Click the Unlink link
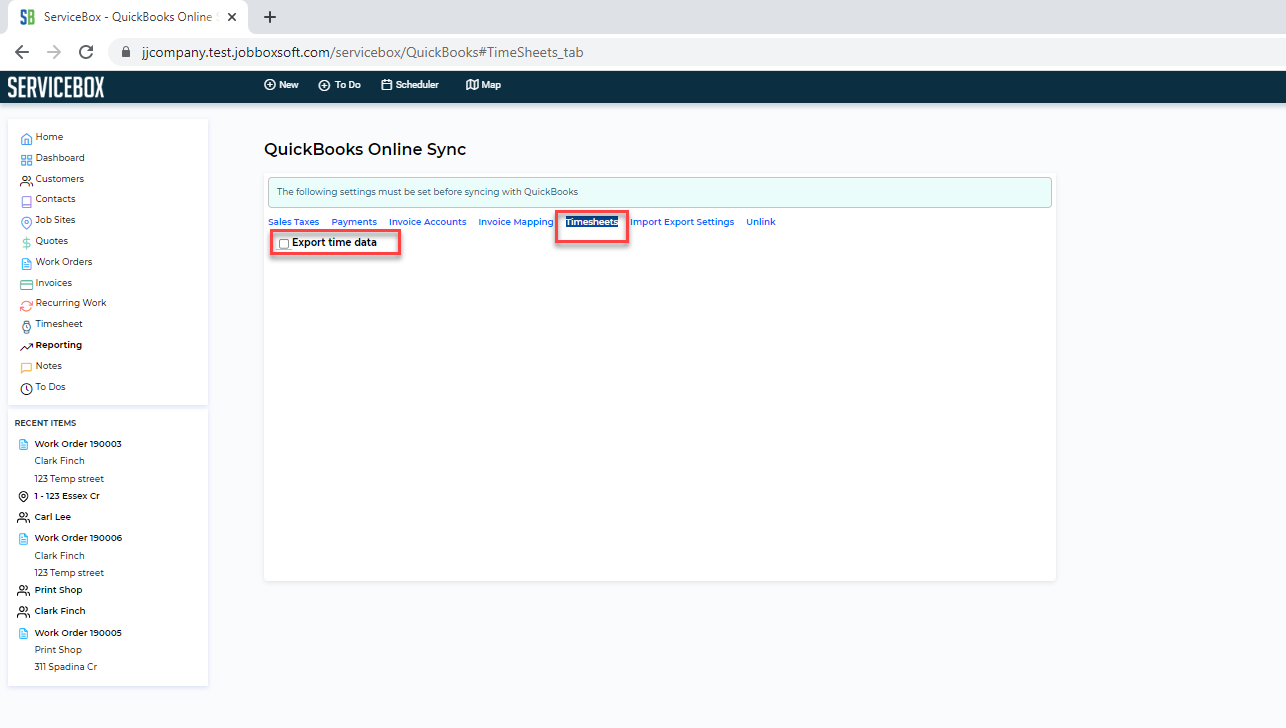Viewport: 1286px width, 728px height. tap(761, 222)
